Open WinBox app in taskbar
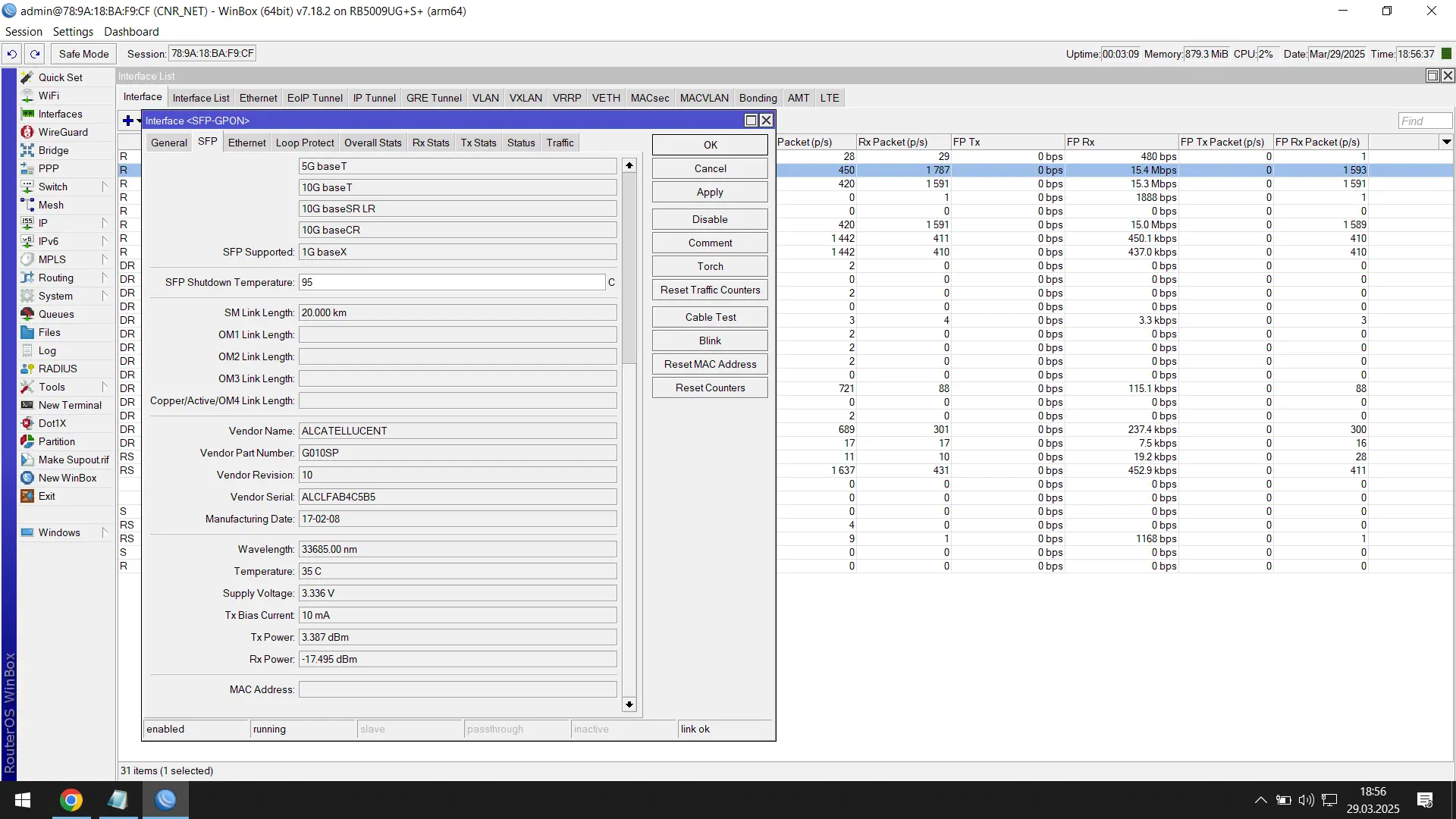Viewport: 1456px width, 819px height. pyautogui.click(x=165, y=800)
